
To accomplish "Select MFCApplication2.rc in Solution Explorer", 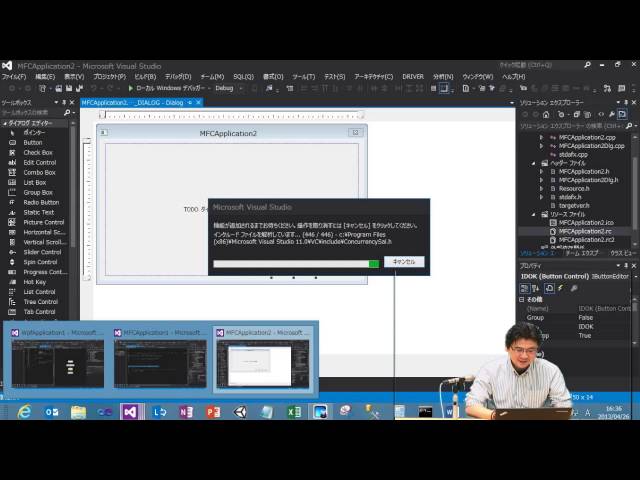I will (x=585, y=231).
